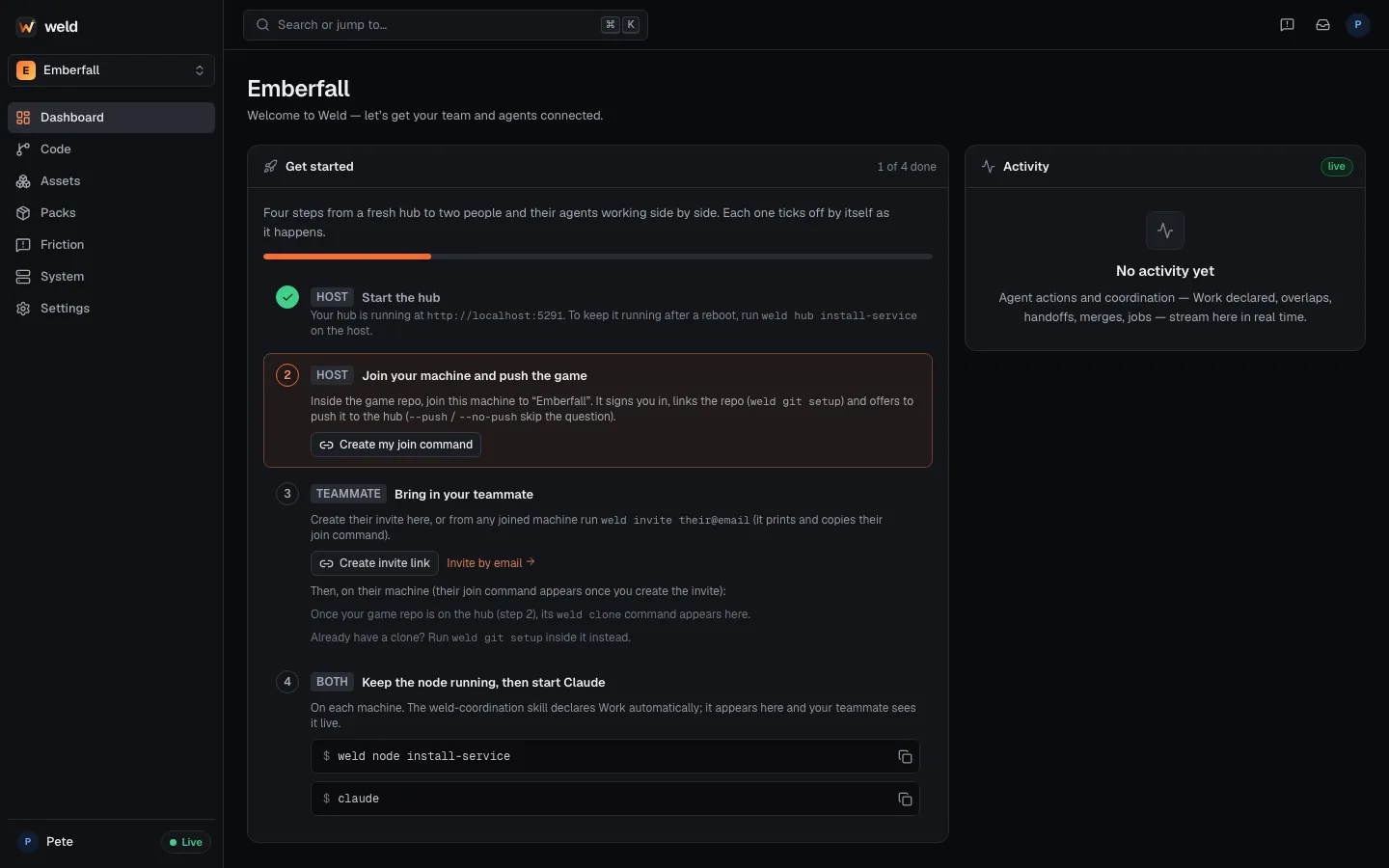Click the live badge in Activity panel
The height and width of the screenshot is (868, 1389).
(1336, 167)
